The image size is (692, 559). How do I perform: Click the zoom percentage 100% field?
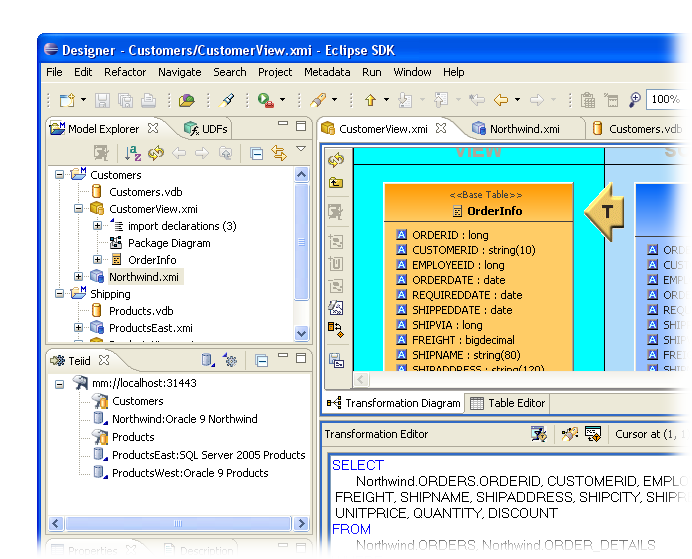pos(666,99)
